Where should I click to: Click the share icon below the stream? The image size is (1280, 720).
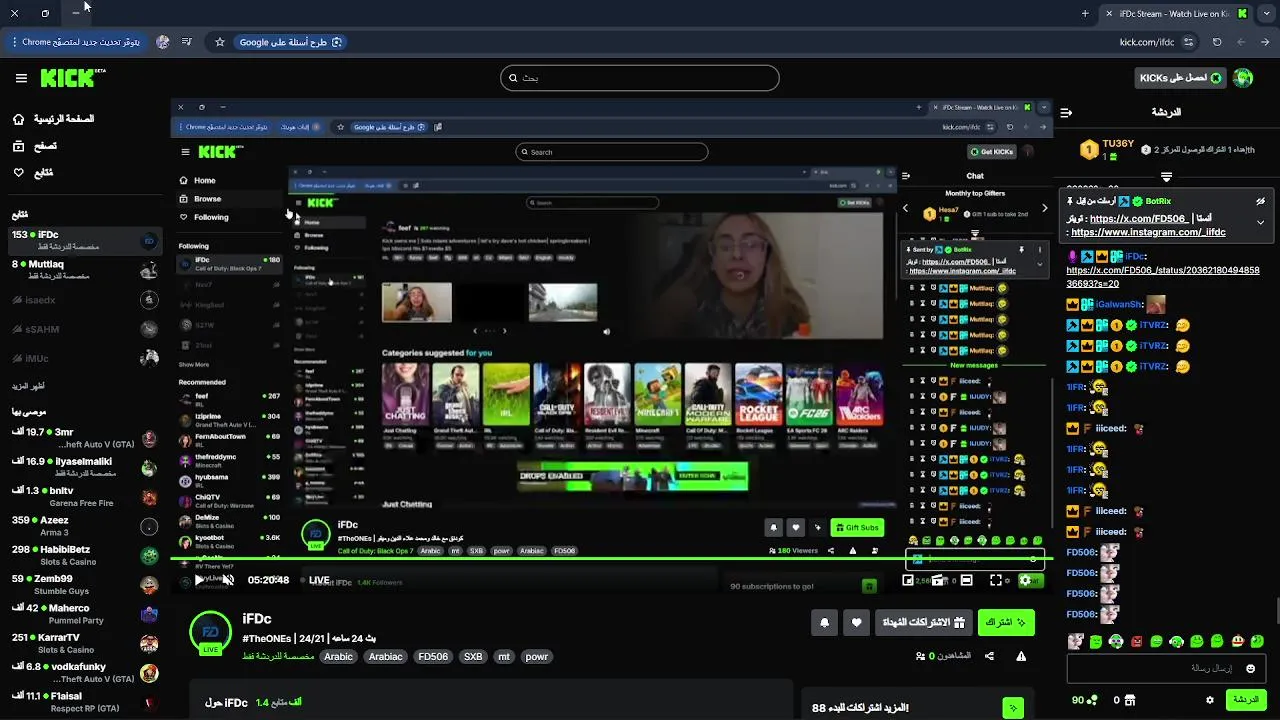pyautogui.click(x=989, y=656)
